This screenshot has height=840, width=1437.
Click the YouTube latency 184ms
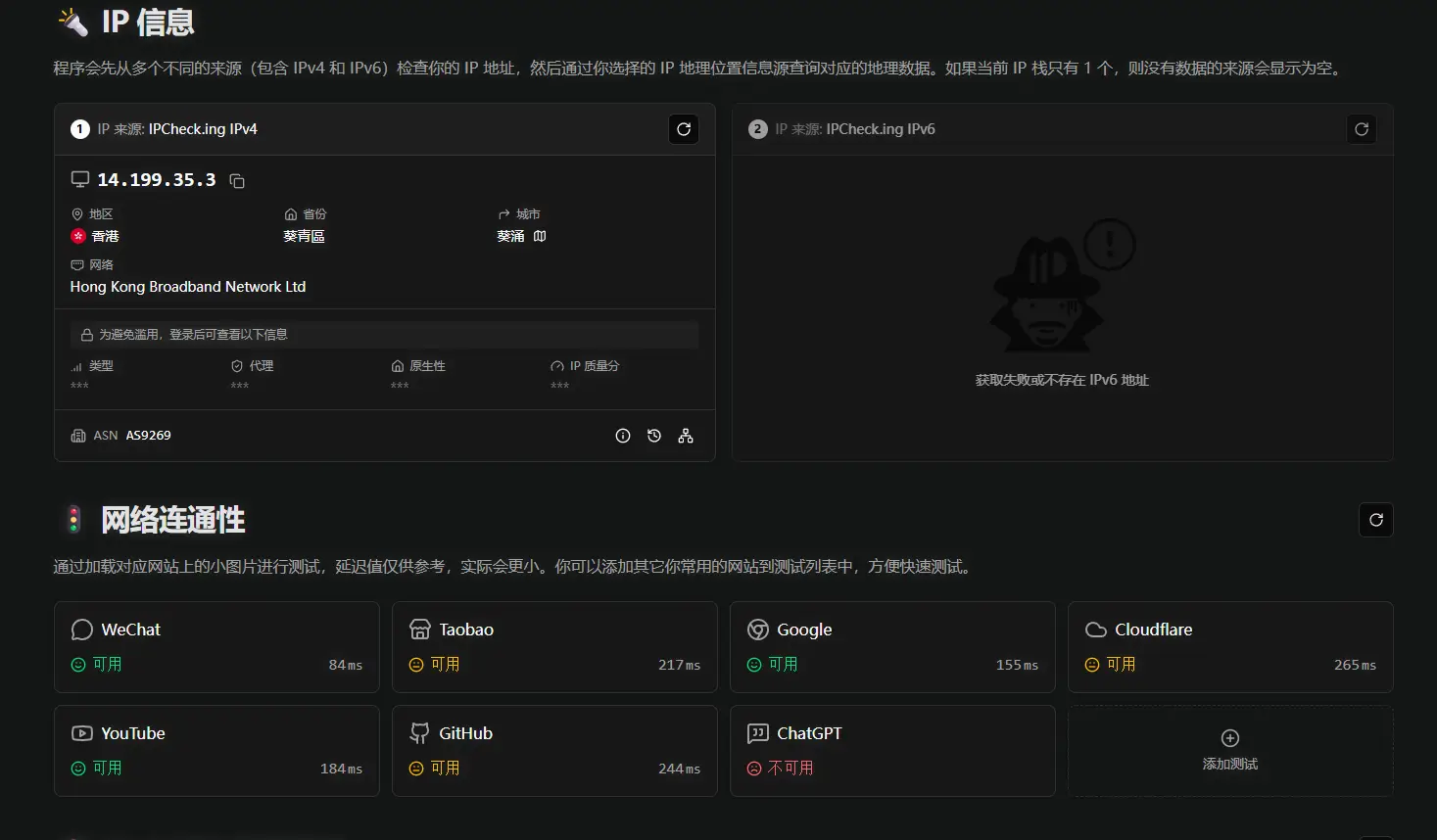click(342, 769)
